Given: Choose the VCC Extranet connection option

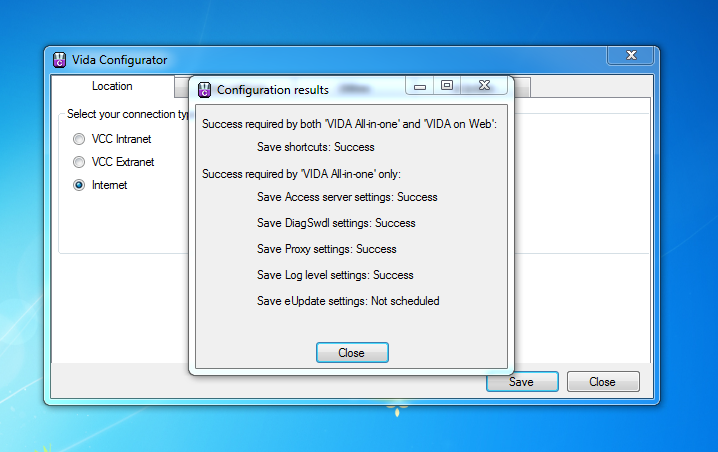Looking at the screenshot, I should [x=79, y=162].
